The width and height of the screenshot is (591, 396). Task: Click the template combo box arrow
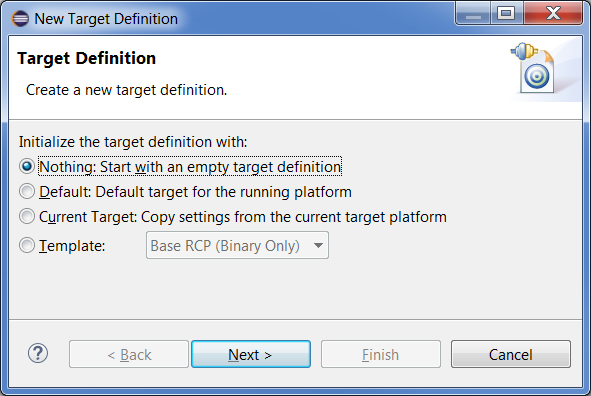tap(318, 245)
